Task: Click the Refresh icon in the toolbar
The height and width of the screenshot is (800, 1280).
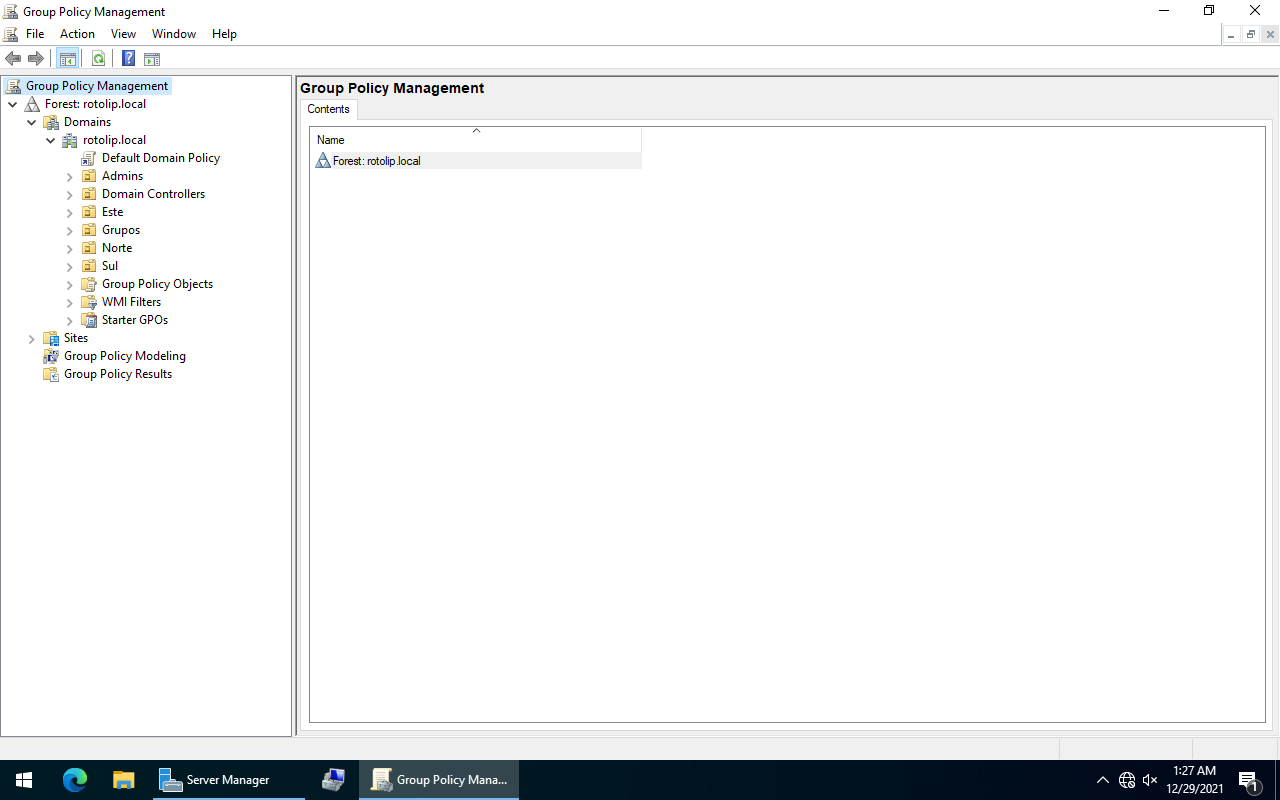Action: tap(98, 58)
